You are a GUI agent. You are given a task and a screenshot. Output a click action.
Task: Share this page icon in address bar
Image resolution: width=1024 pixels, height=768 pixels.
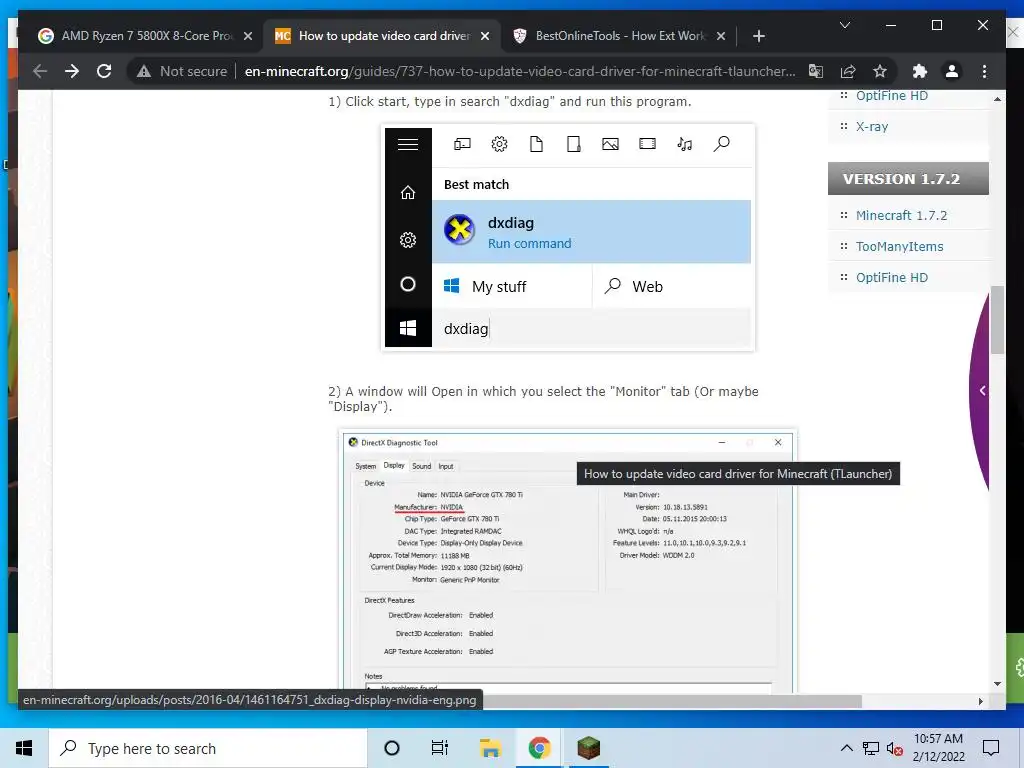(x=848, y=71)
